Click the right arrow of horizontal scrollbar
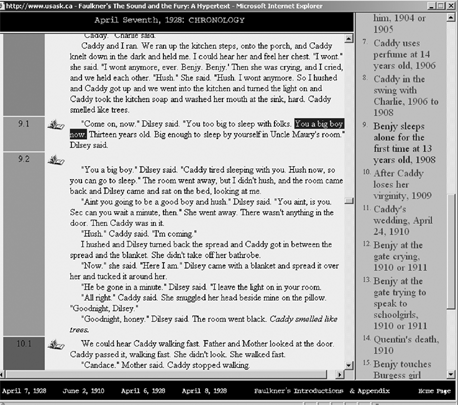The width and height of the screenshot is (458, 405). (x=339, y=374)
